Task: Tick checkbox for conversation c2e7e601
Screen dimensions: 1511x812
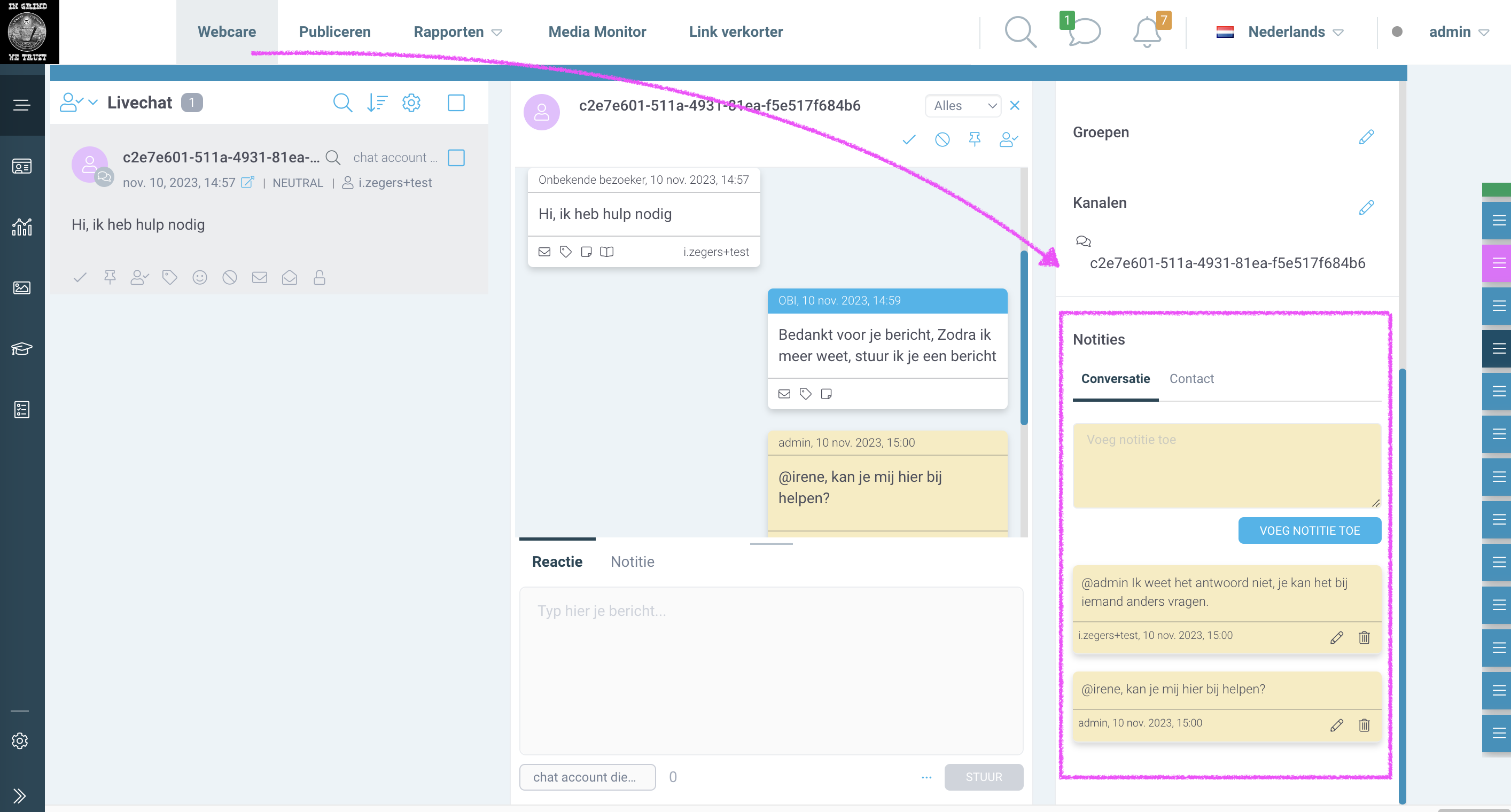Action: coord(456,158)
